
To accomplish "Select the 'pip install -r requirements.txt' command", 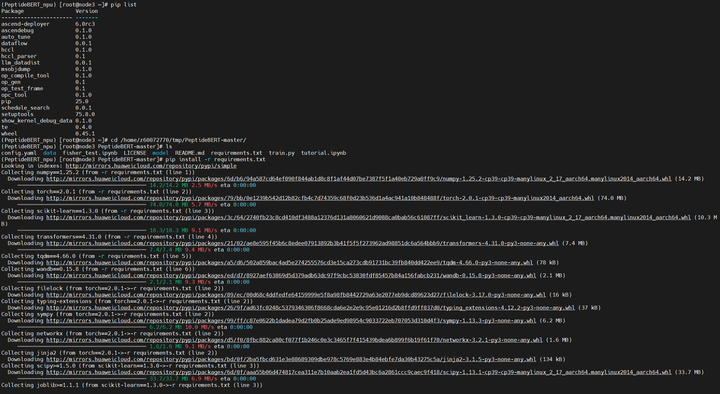I will (216, 159).
